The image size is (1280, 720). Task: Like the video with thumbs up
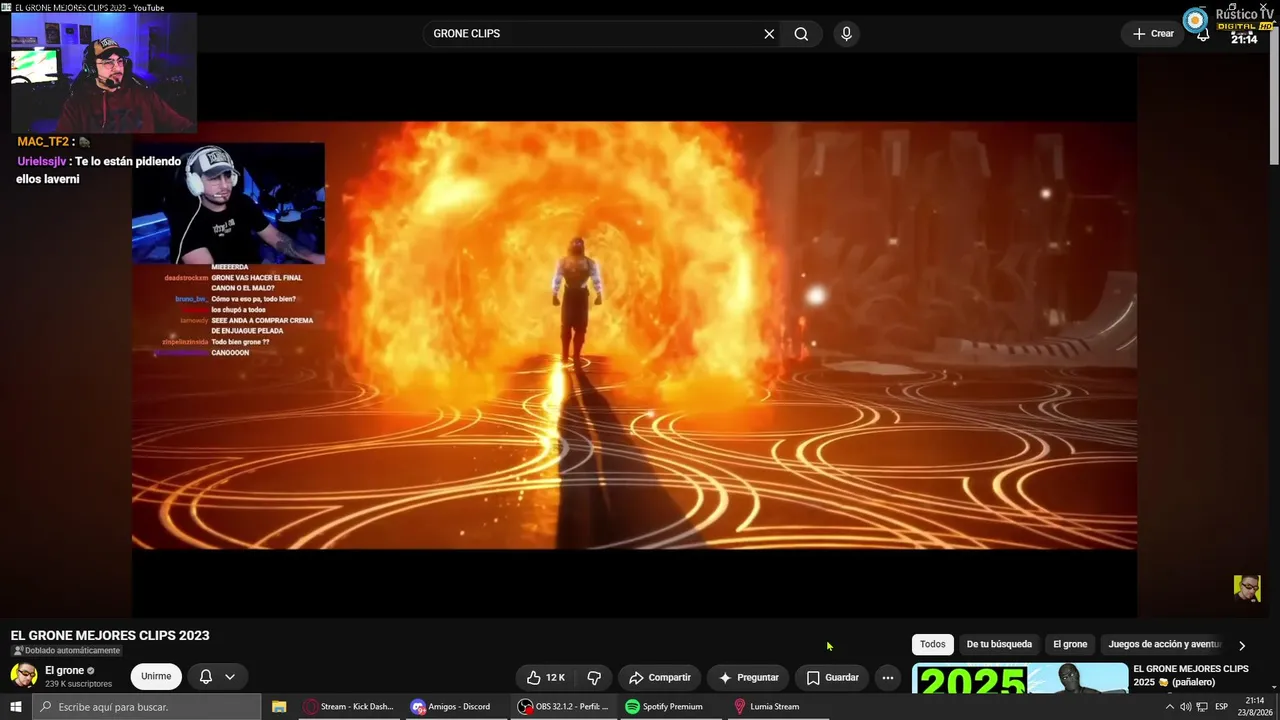point(546,678)
